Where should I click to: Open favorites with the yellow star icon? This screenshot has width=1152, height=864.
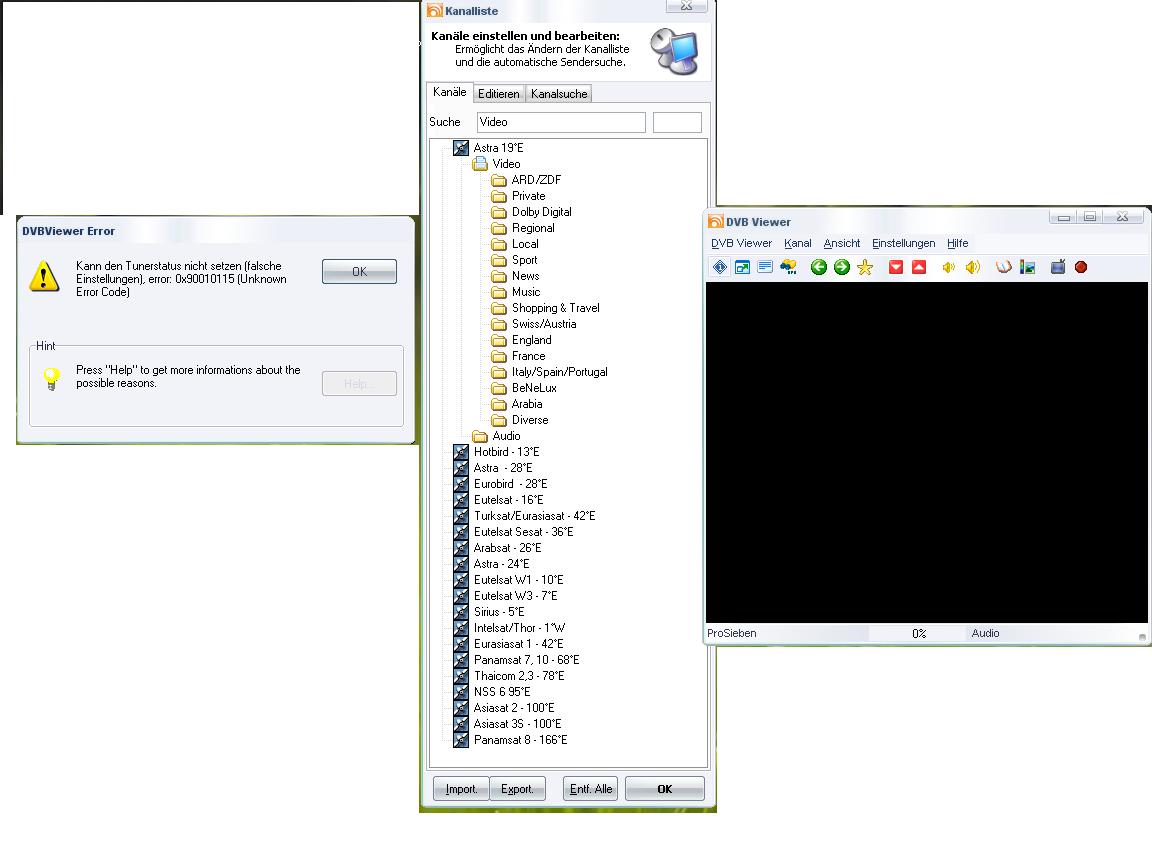[x=865, y=267]
